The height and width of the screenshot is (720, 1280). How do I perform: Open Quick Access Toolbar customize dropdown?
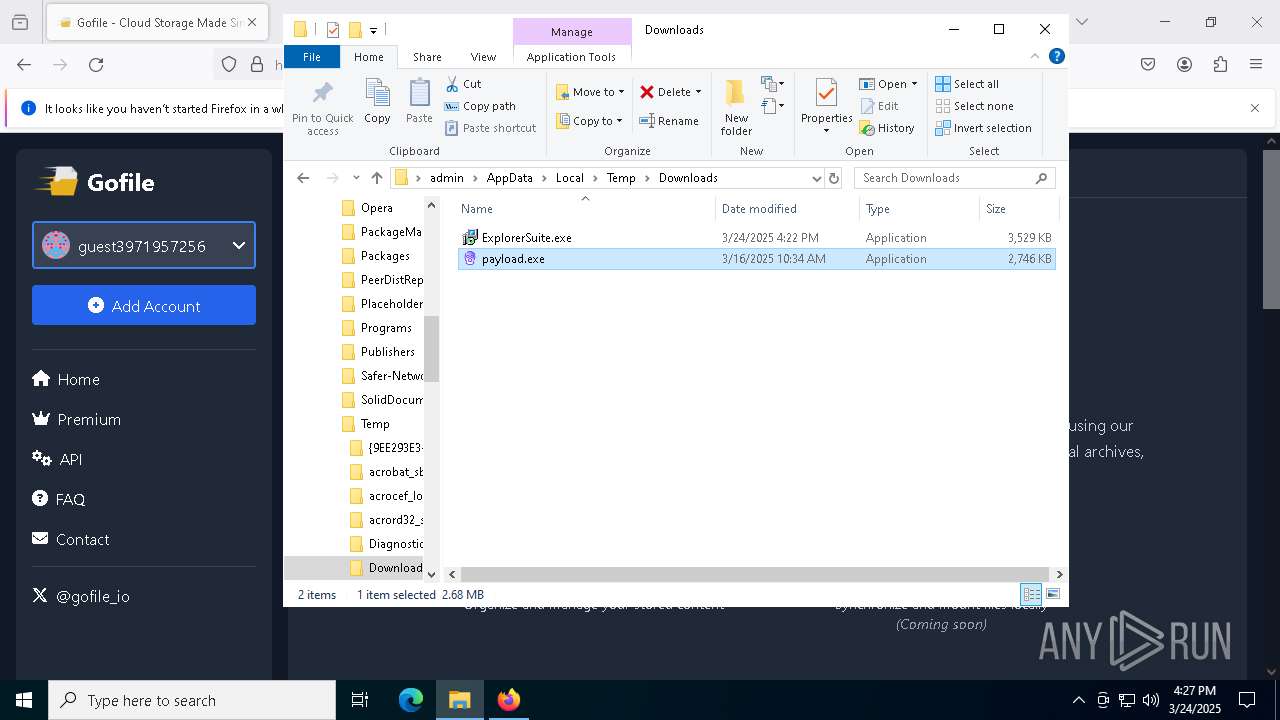(373, 30)
